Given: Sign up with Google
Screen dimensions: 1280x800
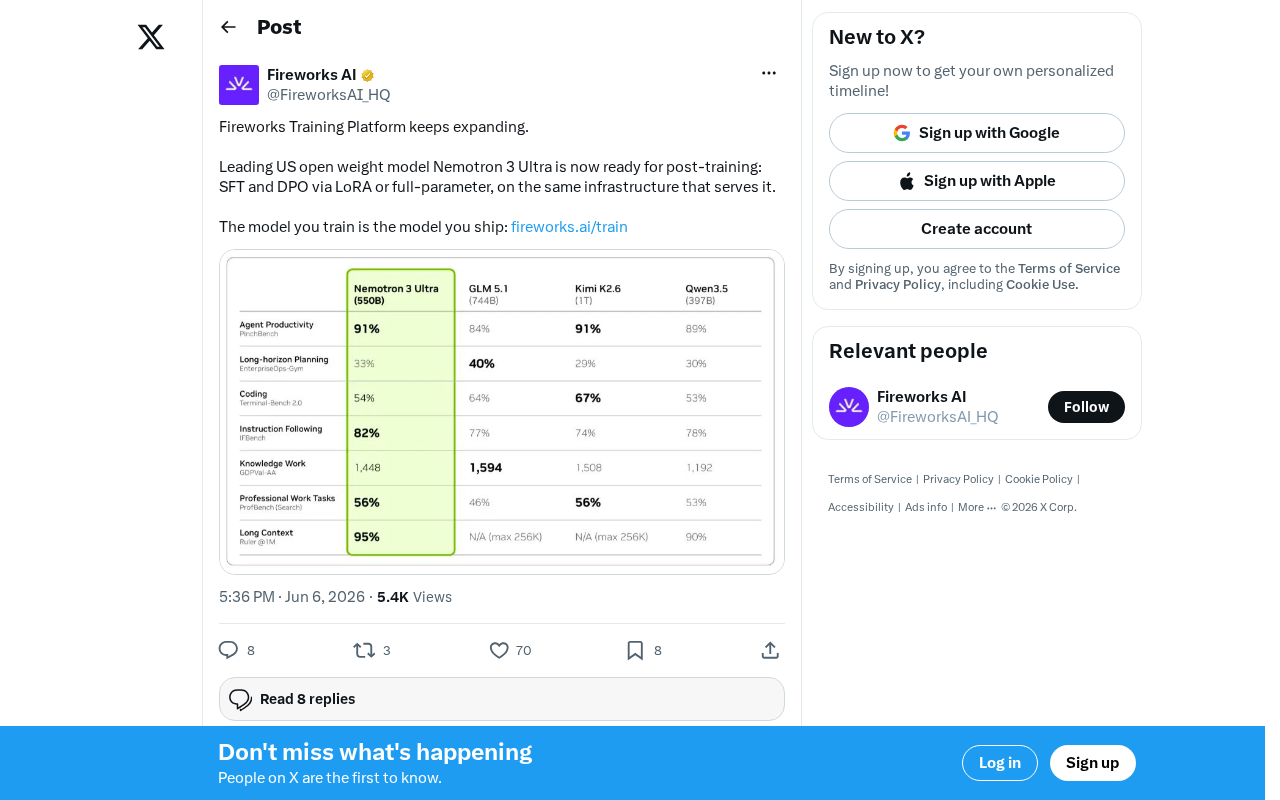Looking at the screenshot, I should tap(977, 133).
